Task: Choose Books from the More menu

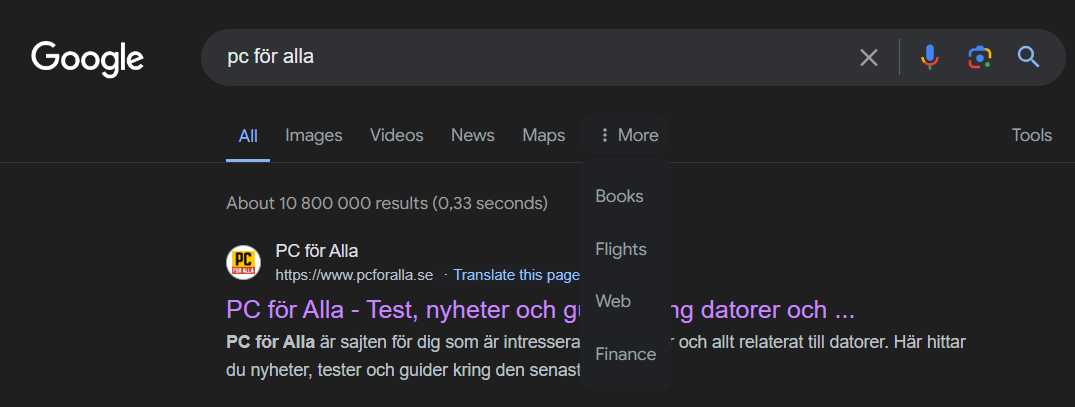Action: click(619, 197)
